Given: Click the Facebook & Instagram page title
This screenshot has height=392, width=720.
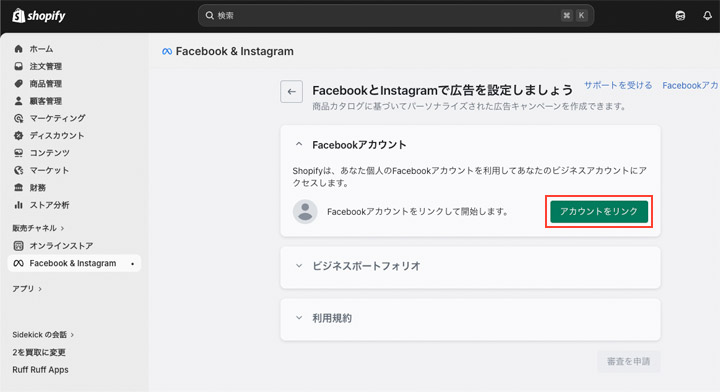Looking at the screenshot, I should point(235,51).
